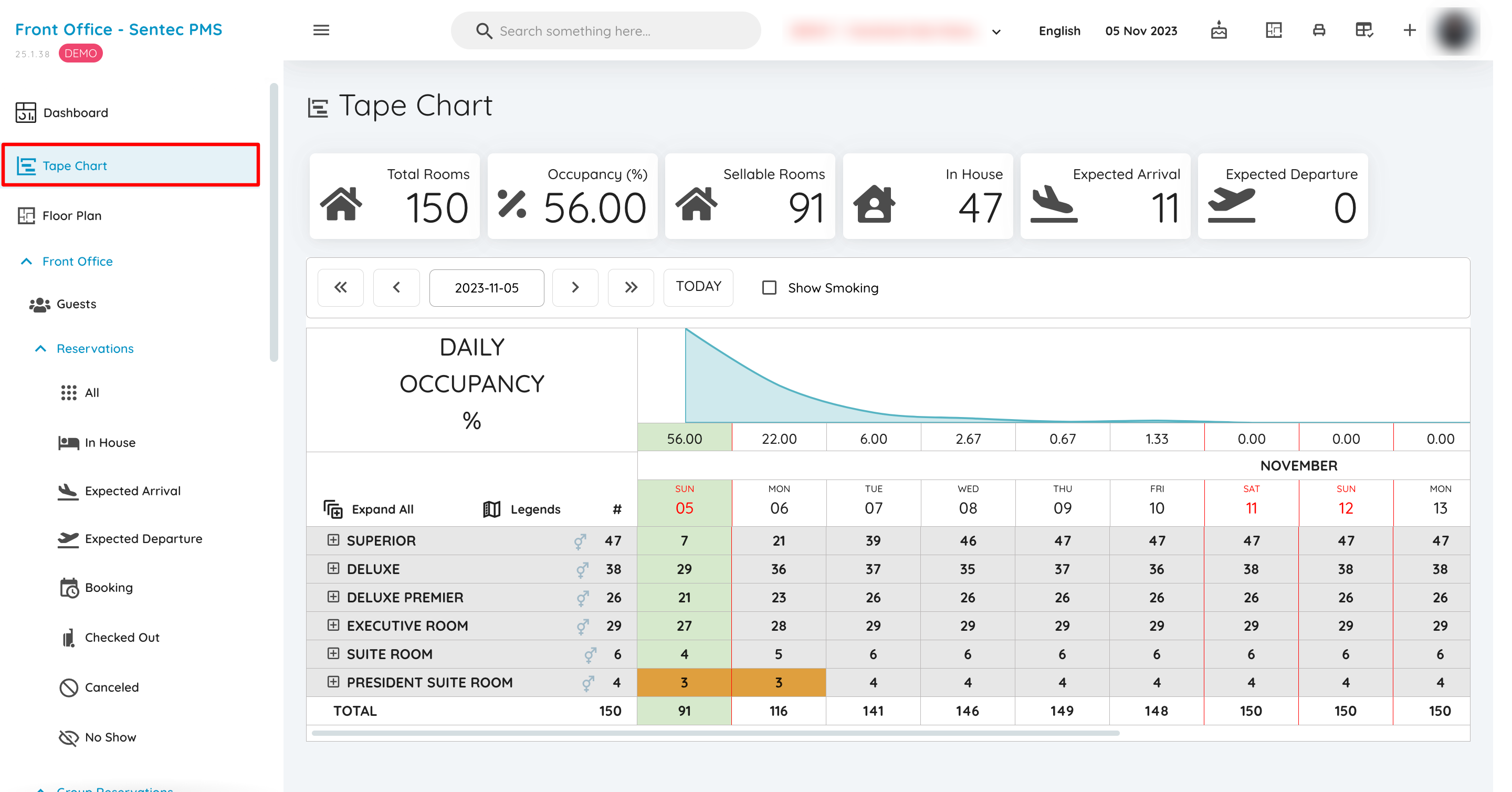Open Checked Out reservations
The height and width of the screenshot is (792, 1512).
(110, 638)
